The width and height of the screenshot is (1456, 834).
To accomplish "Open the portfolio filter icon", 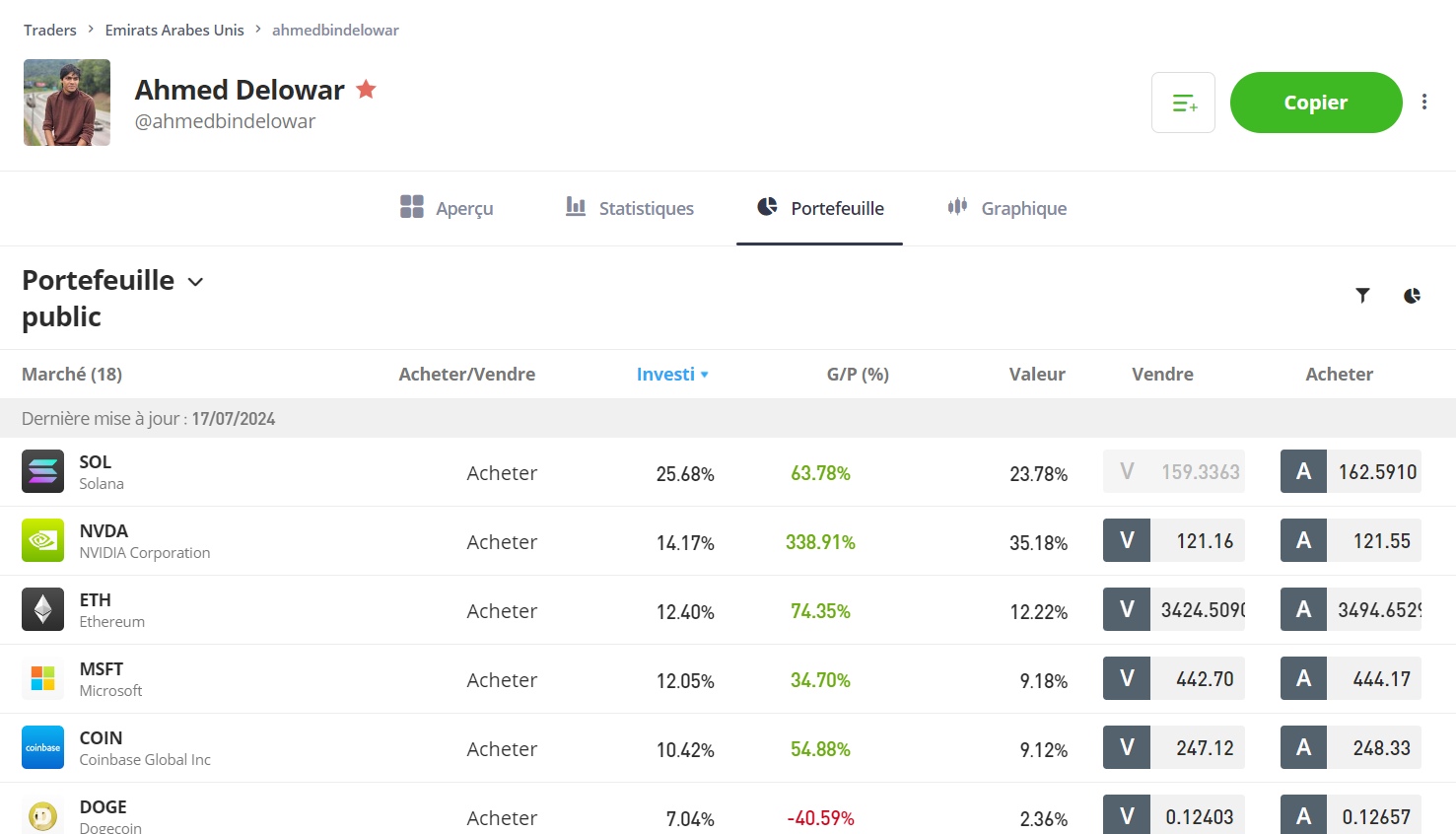I will click(1362, 295).
